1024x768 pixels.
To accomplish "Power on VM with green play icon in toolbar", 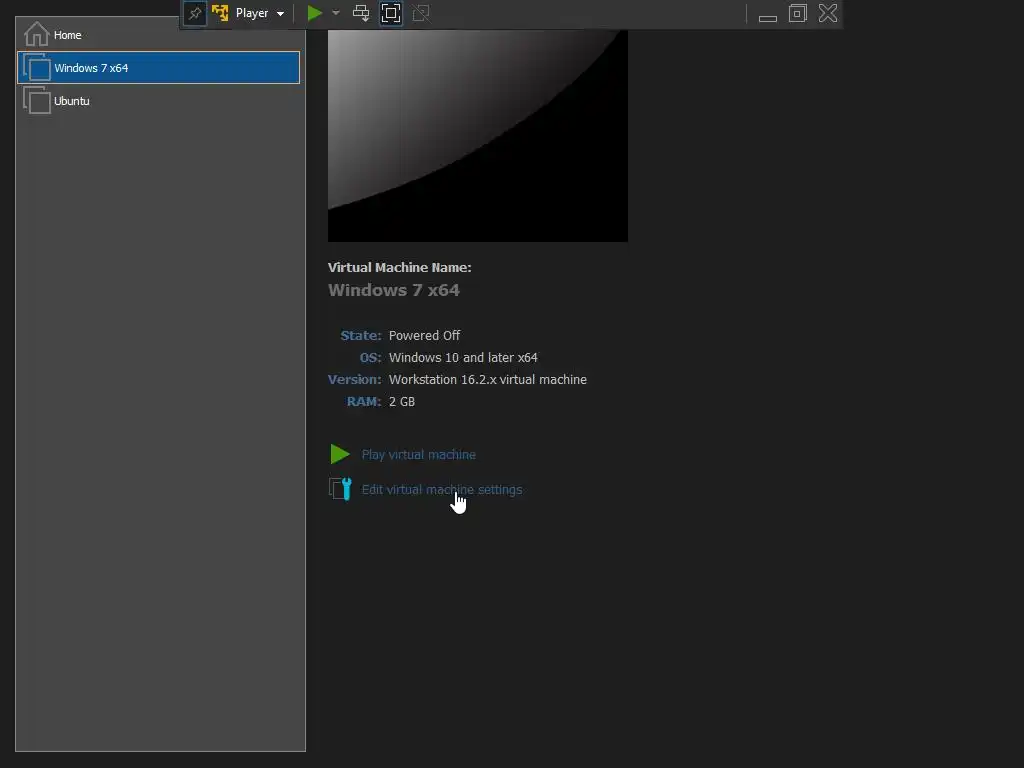I will [x=315, y=13].
